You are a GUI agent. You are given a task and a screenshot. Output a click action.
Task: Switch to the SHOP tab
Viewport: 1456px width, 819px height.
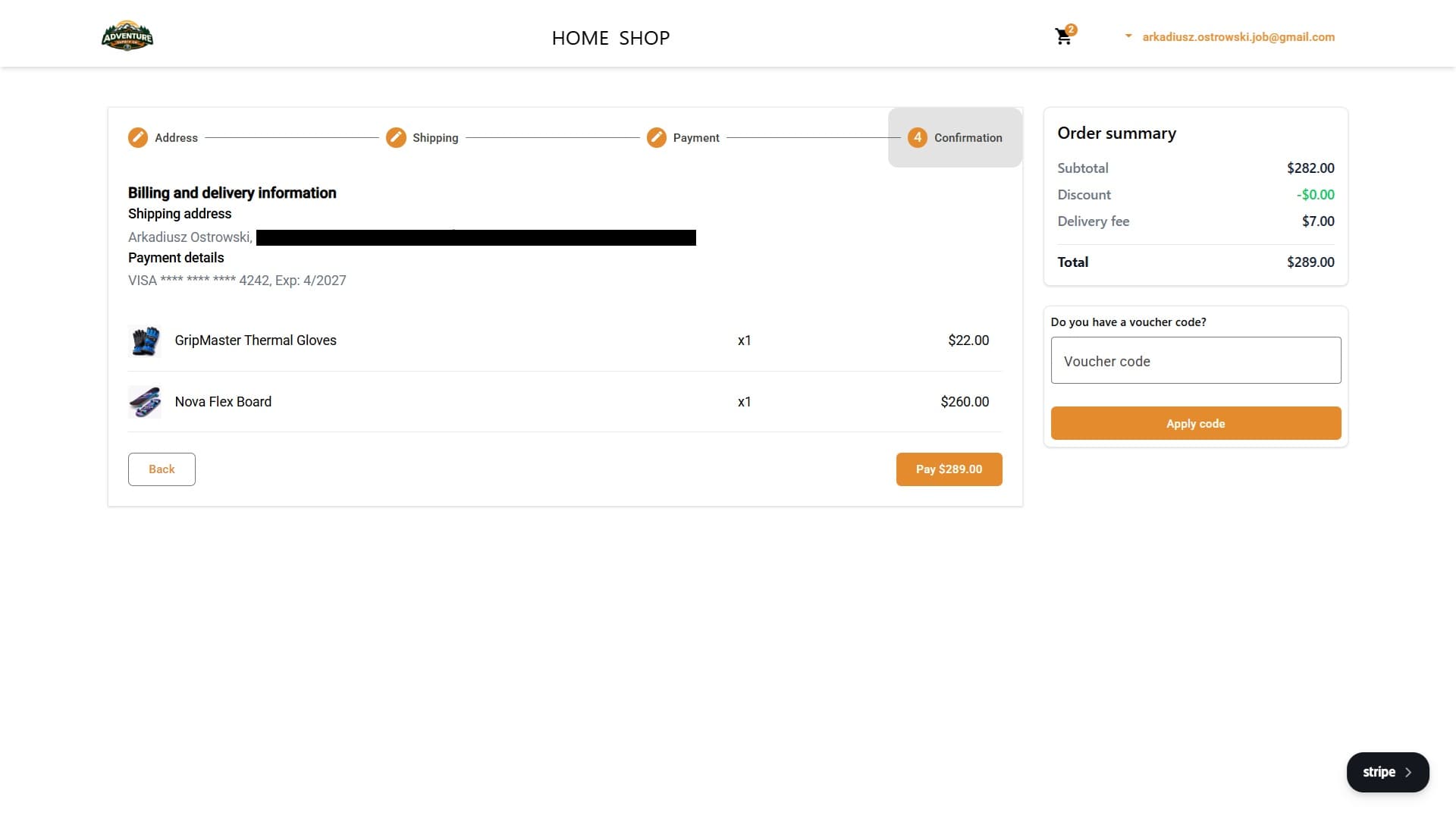point(645,38)
